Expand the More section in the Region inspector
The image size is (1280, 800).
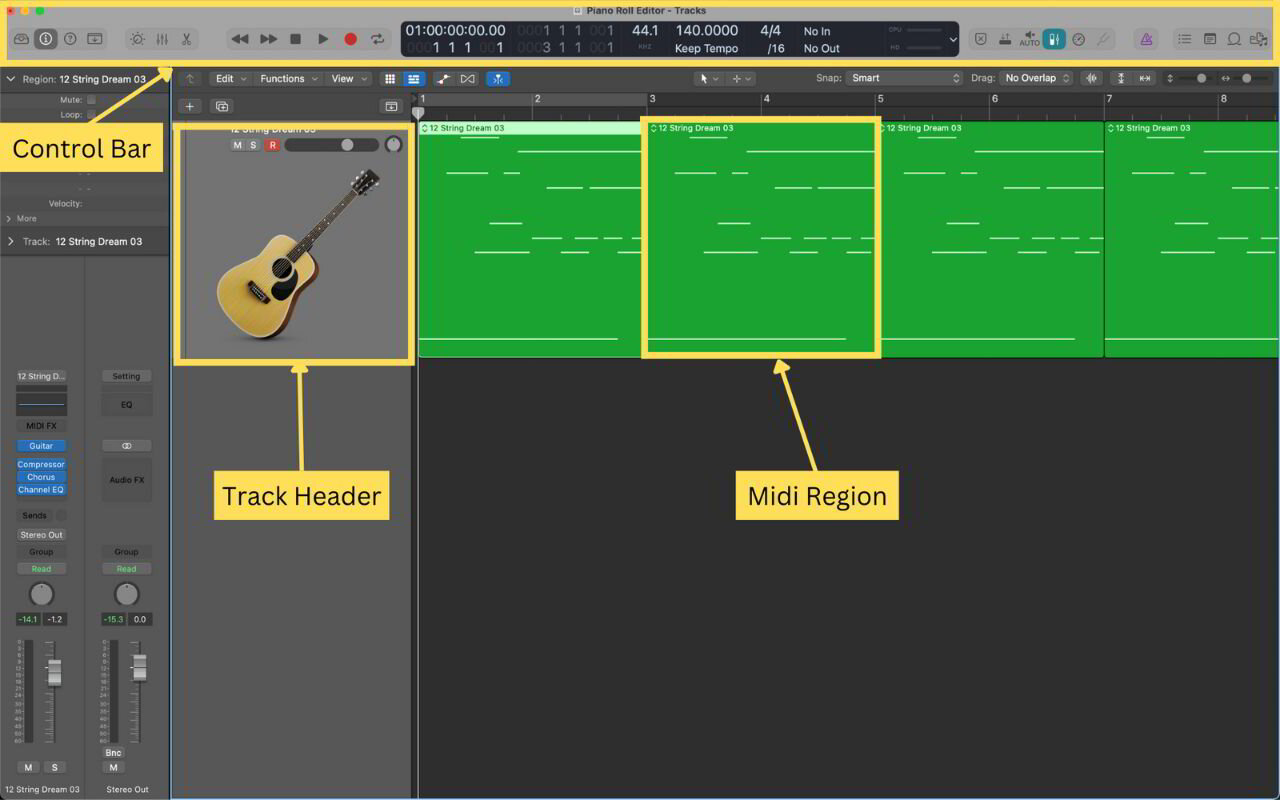pyautogui.click(x=22, y=218)
